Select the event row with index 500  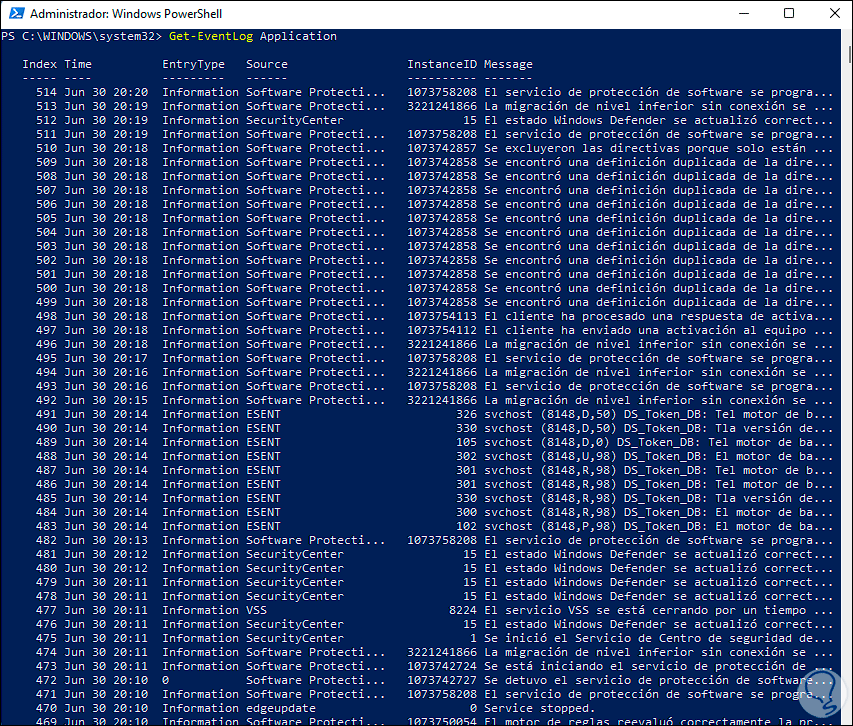pos(434,288)
